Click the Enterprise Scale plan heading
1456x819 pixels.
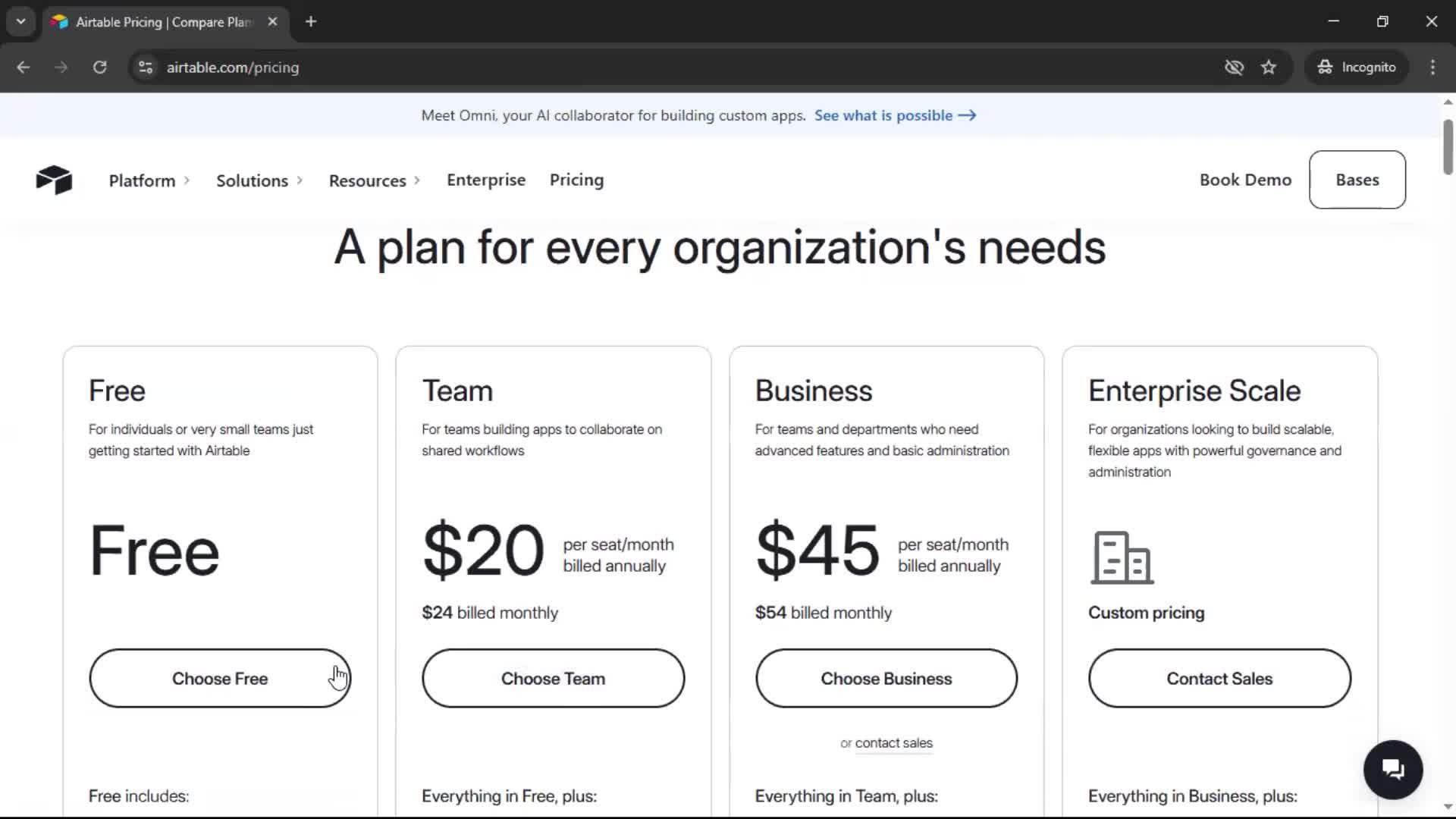point(1194,391)
